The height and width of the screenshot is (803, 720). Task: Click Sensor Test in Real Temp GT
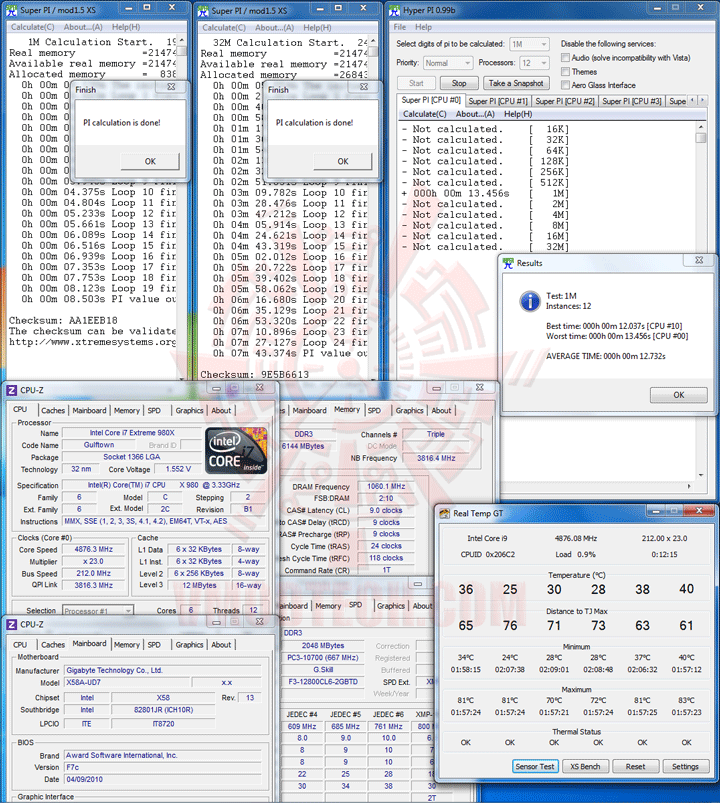pos(535,767)
